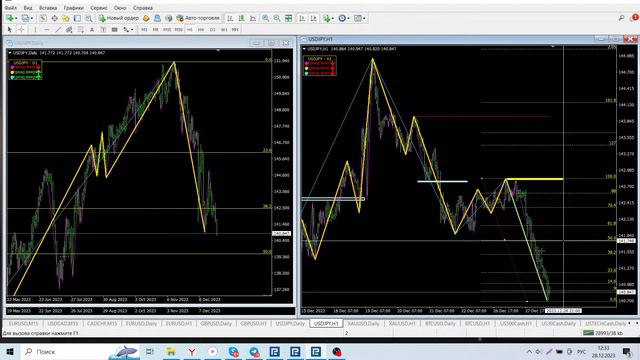Click the triangle beside USDJPY,Daily chart title
The height and width of the screenshot is (360, 640).
click(10, 53)
